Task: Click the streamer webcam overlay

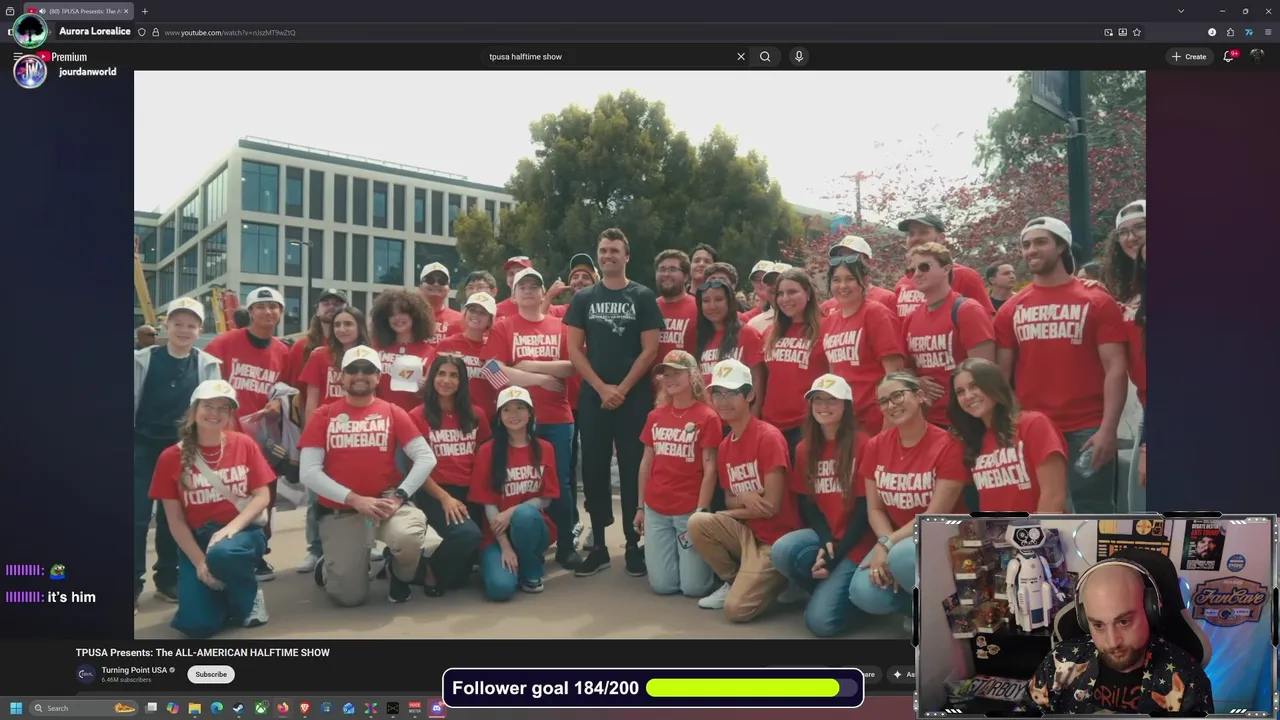Action: click(1096, 616)
